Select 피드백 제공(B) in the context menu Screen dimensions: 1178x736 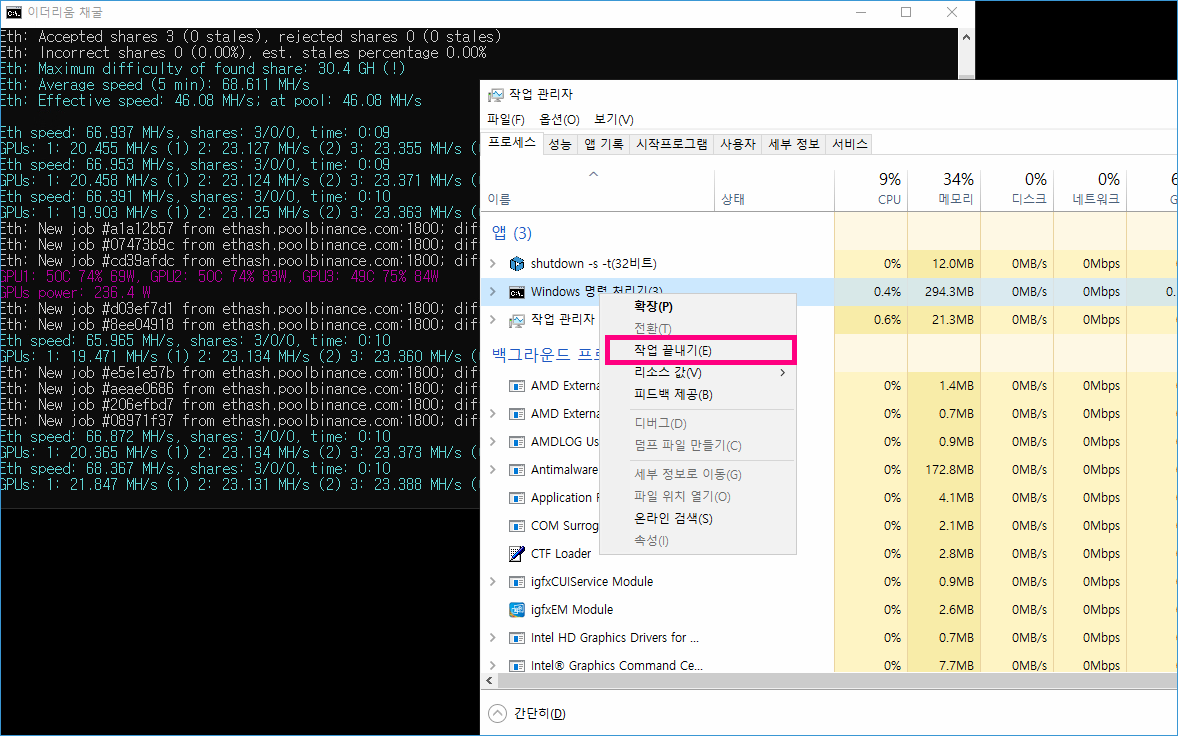click(698, 395)
